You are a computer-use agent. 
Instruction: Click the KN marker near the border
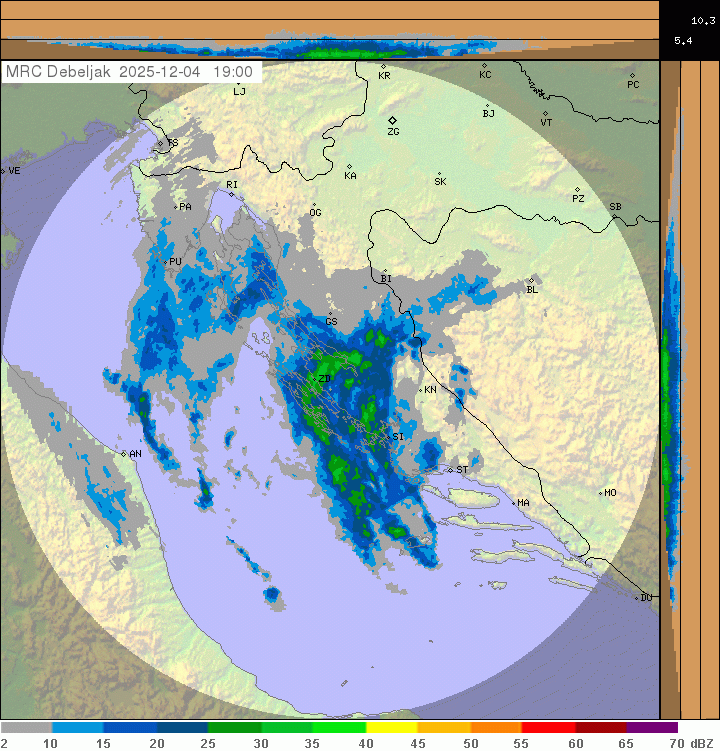click(x=420, y=390)
